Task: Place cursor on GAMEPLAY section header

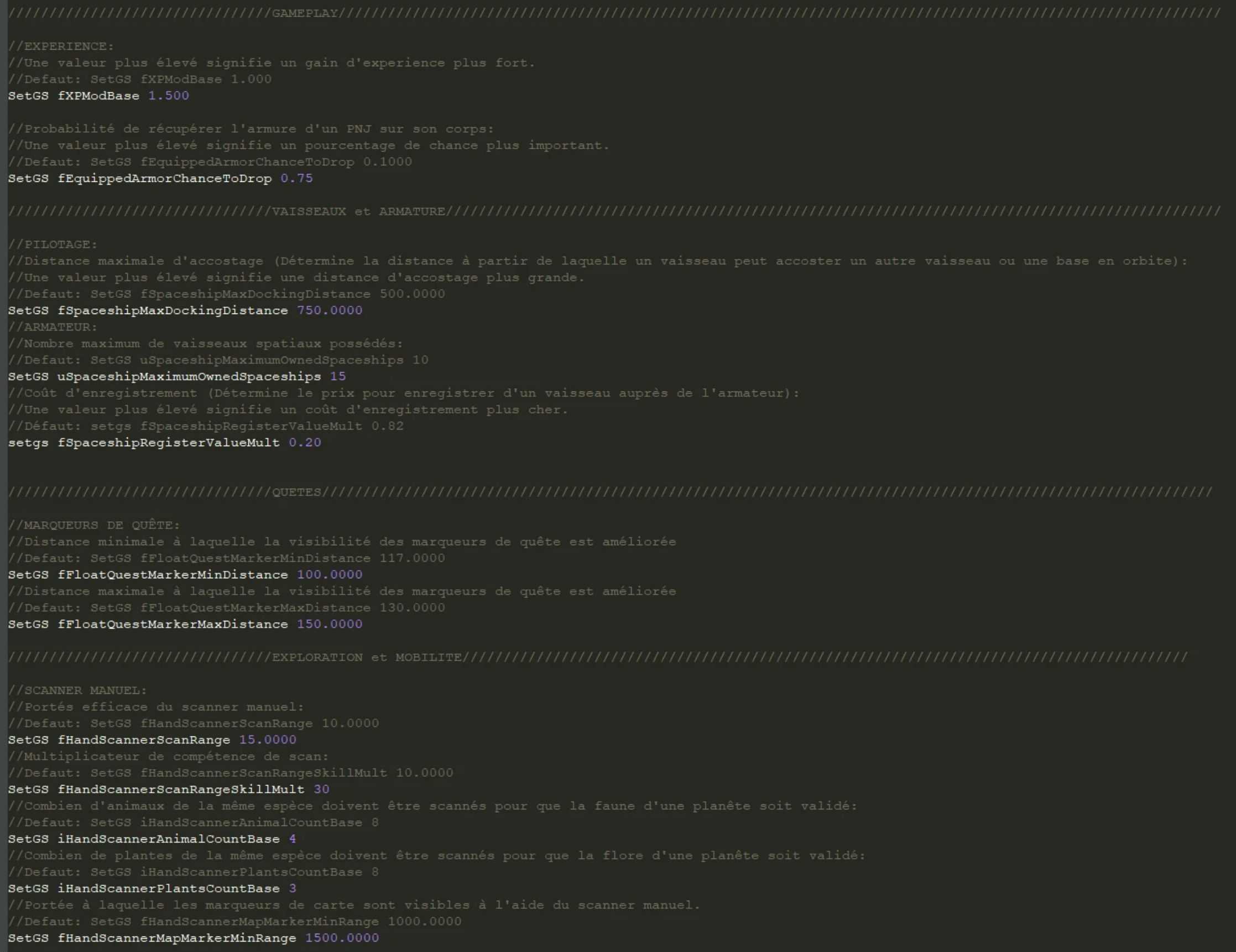Action: click(x=305, y=14)
